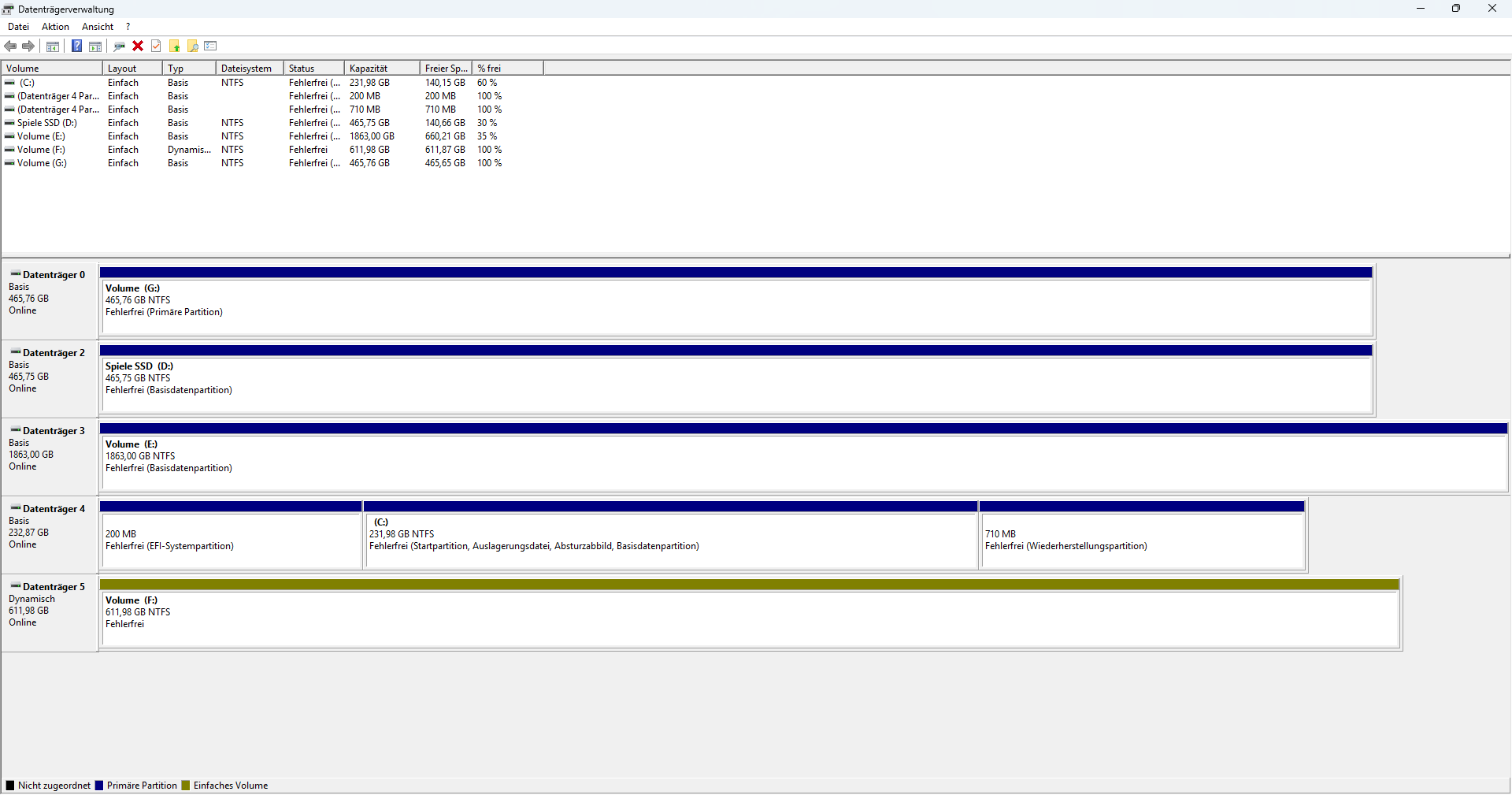
Task: Open the Datei menu
Action: (x=18, y=26)
